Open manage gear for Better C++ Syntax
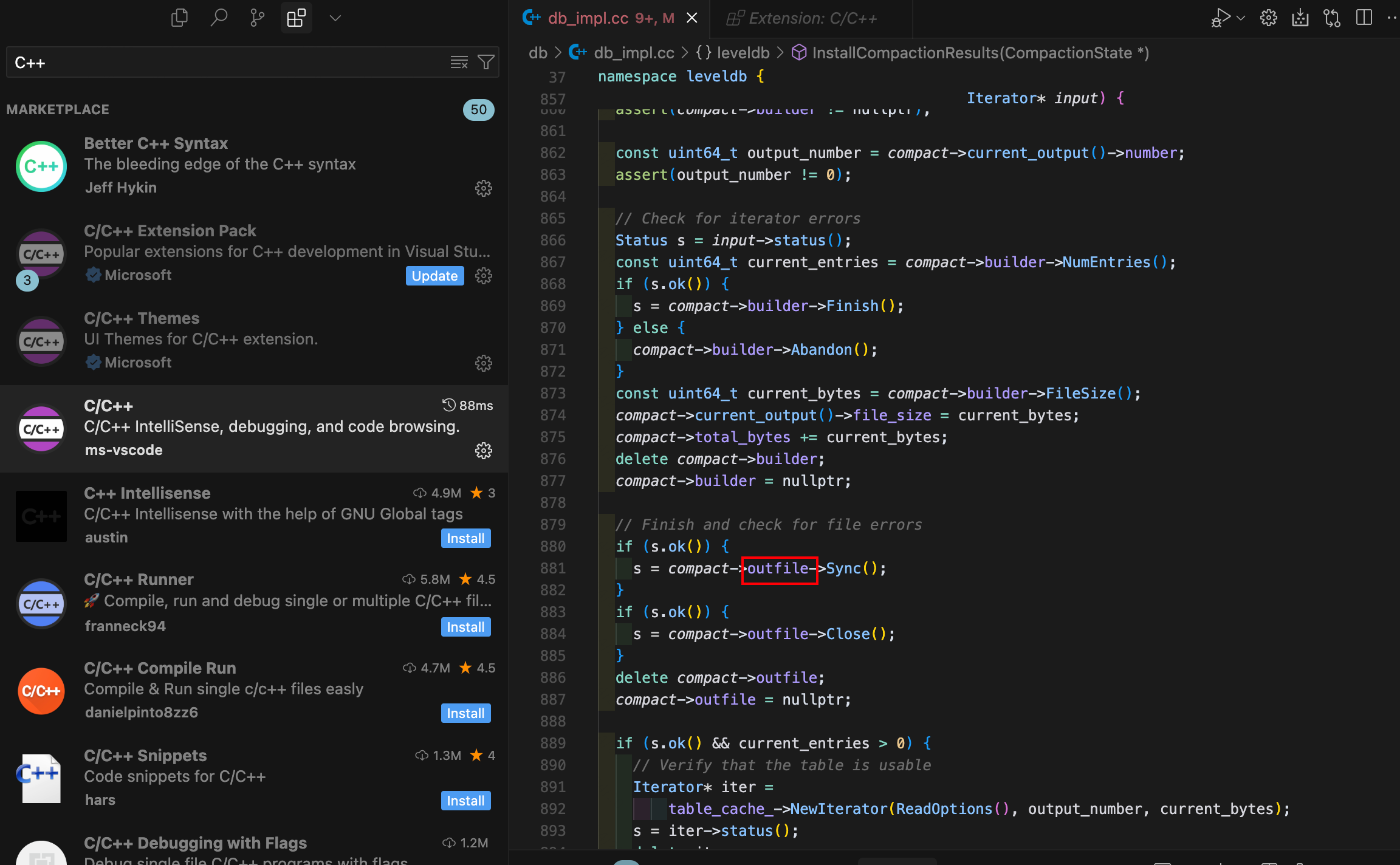This screenshot has height=865, width=1400. 483,188
